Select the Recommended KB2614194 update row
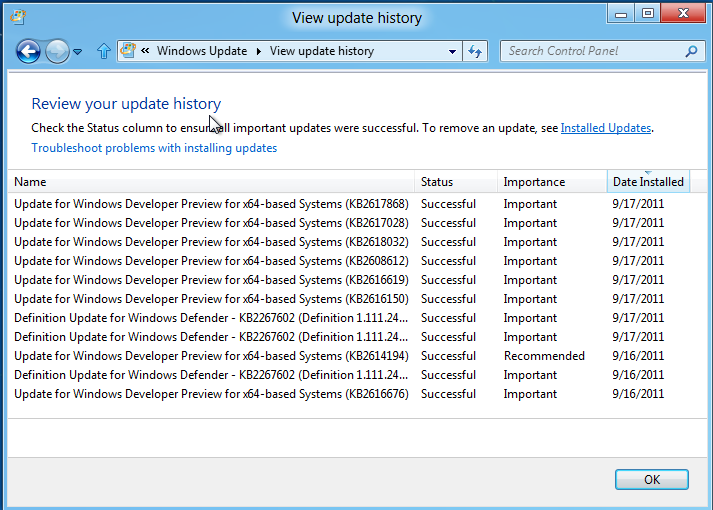 [210, 356]
